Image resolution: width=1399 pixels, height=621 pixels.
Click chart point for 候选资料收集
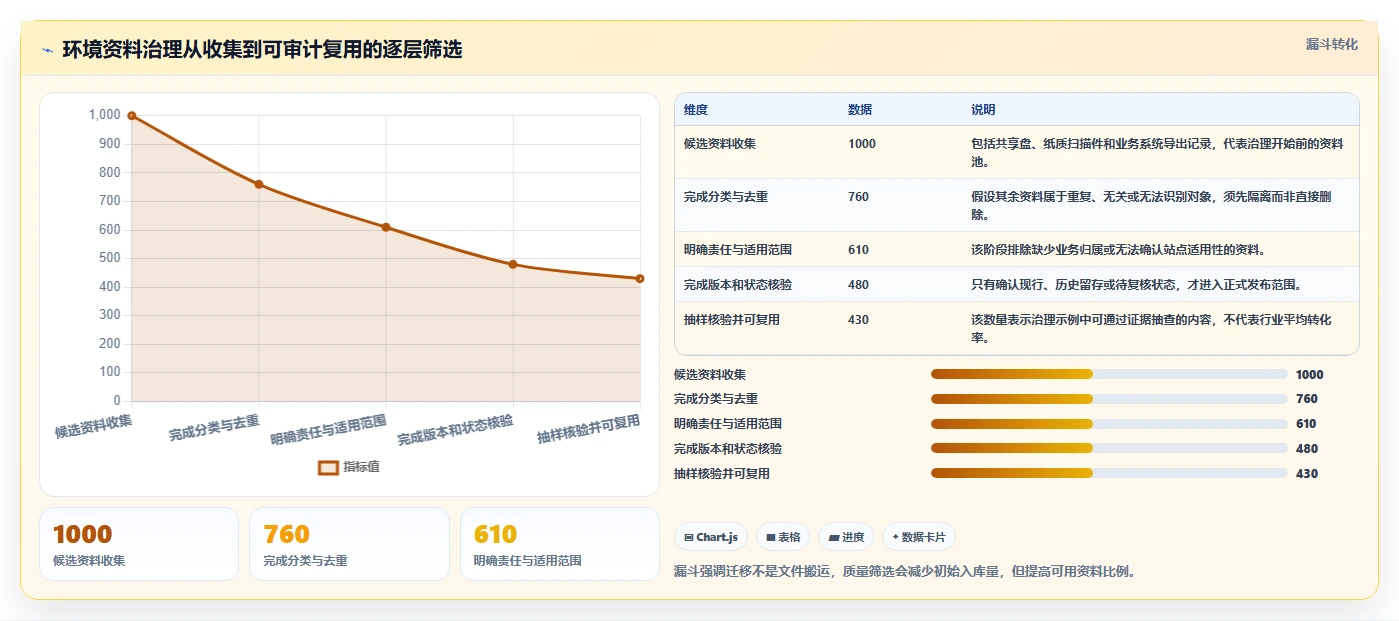(131, 116)
